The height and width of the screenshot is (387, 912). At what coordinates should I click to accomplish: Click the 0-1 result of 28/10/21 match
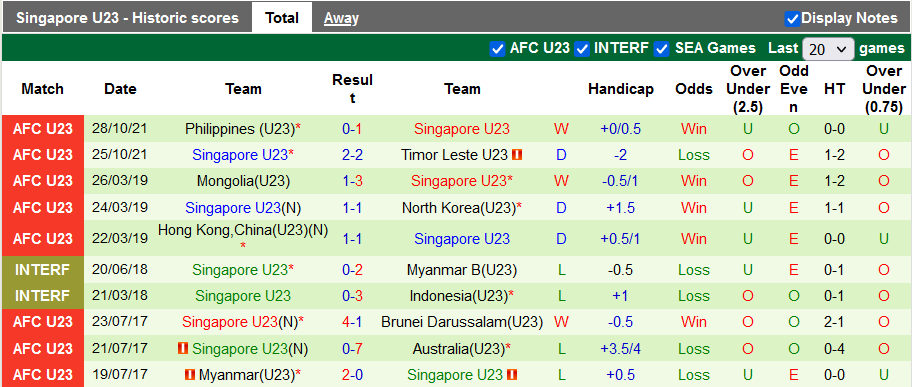(352, 129)
